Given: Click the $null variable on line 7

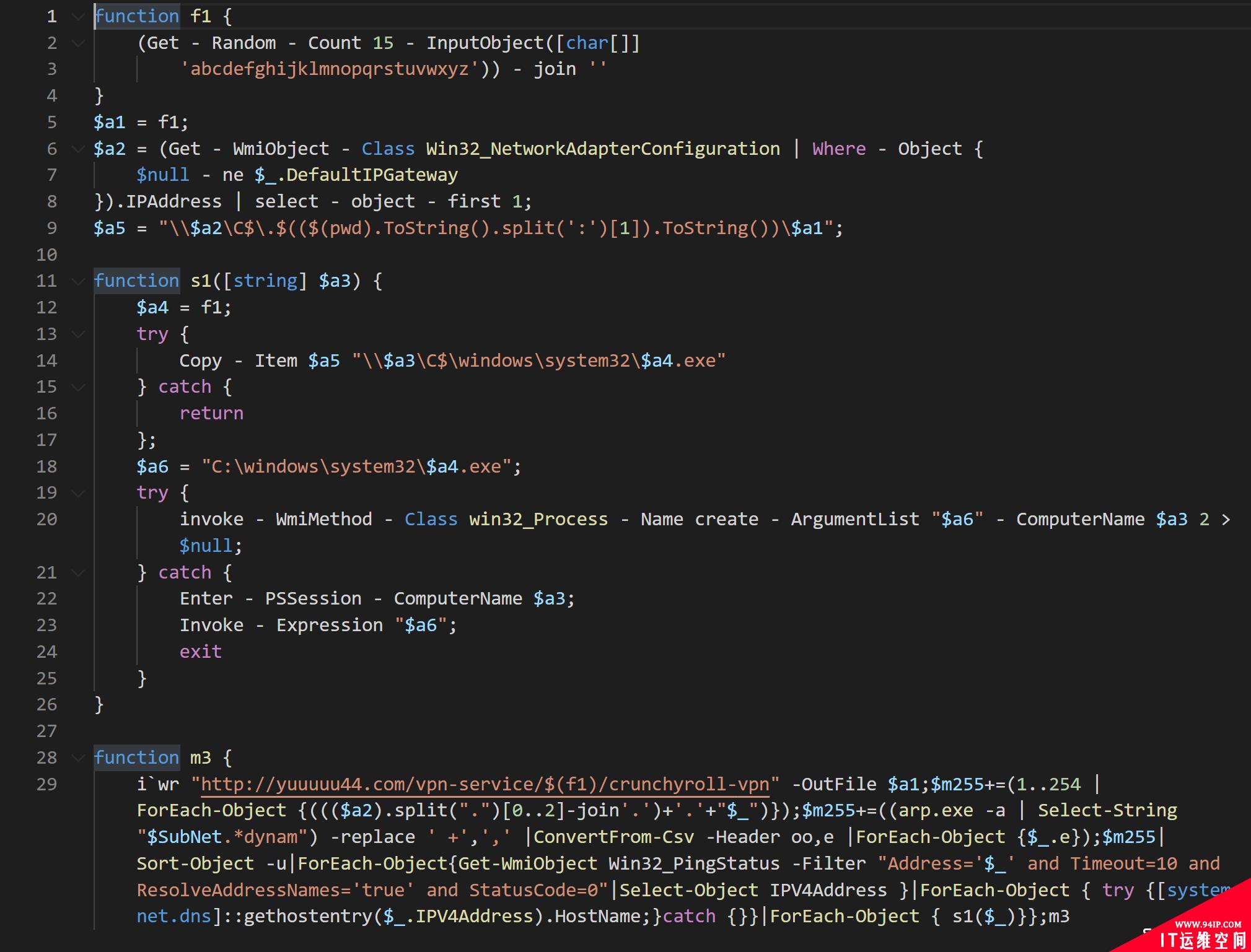Looking at the screenshot, I should [x=163, y=175].
